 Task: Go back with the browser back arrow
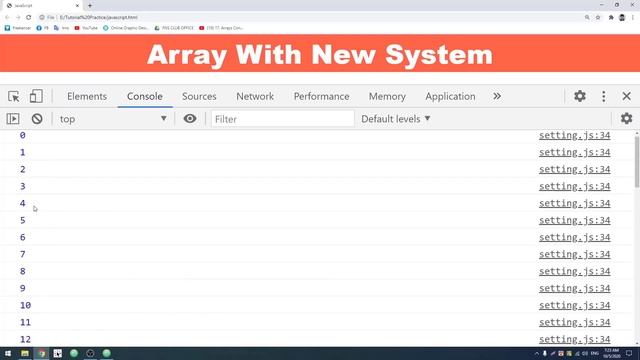[x=7, y=17]
